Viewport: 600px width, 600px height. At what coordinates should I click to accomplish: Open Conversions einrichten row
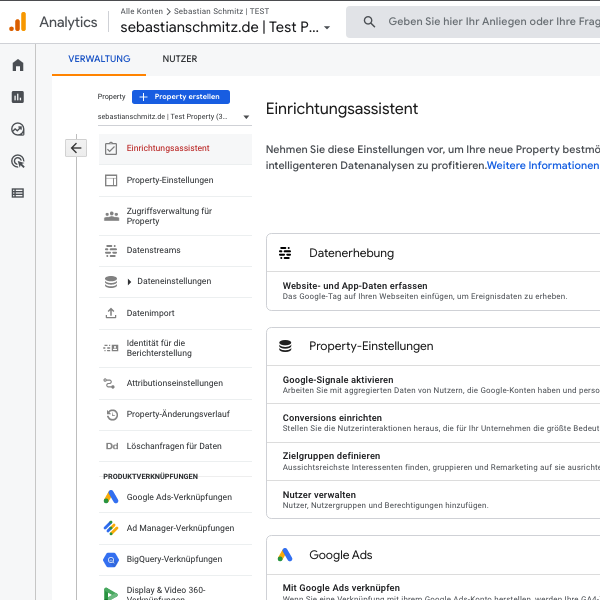click(433, 423)
